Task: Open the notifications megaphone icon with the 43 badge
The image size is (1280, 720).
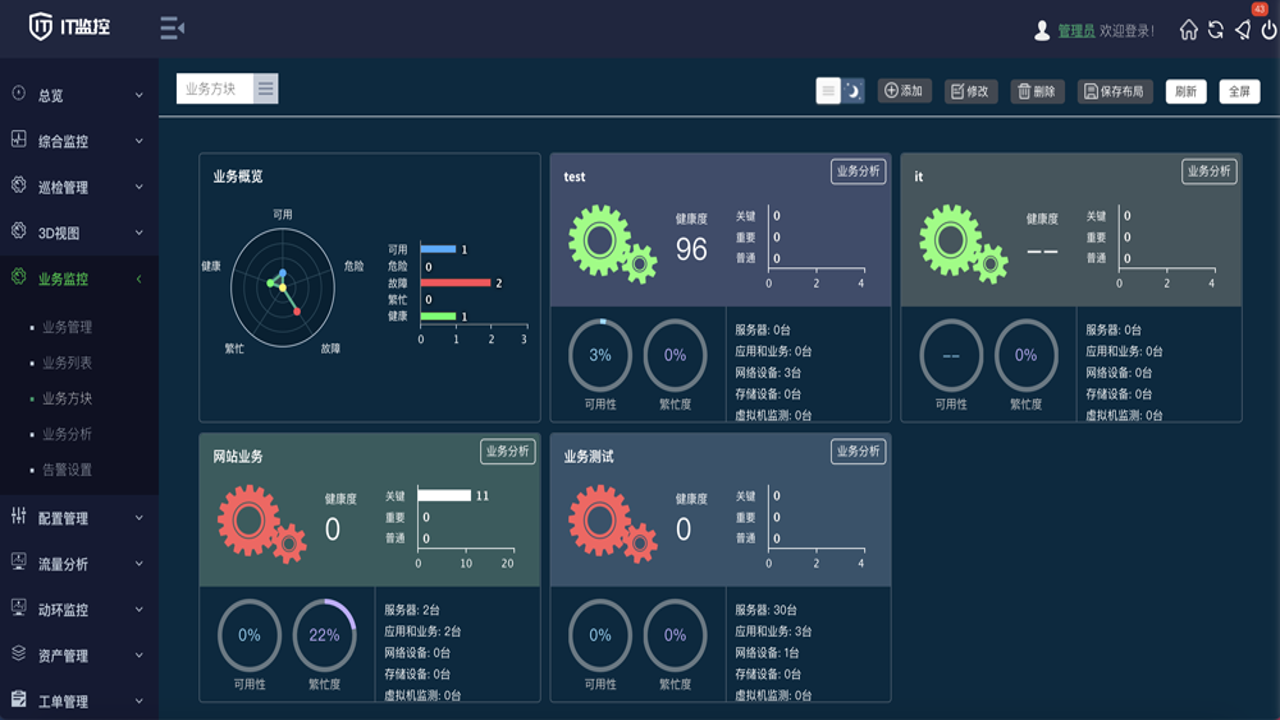Action: point(1242,30)
